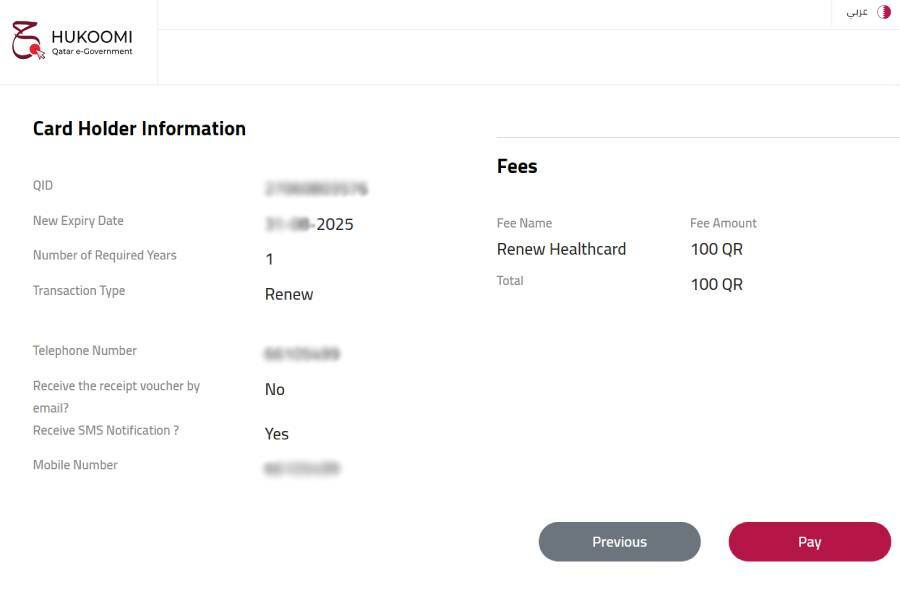Click the Fee Amount column header
Viewport: 900px width, 610px height.
coord(723,223)
